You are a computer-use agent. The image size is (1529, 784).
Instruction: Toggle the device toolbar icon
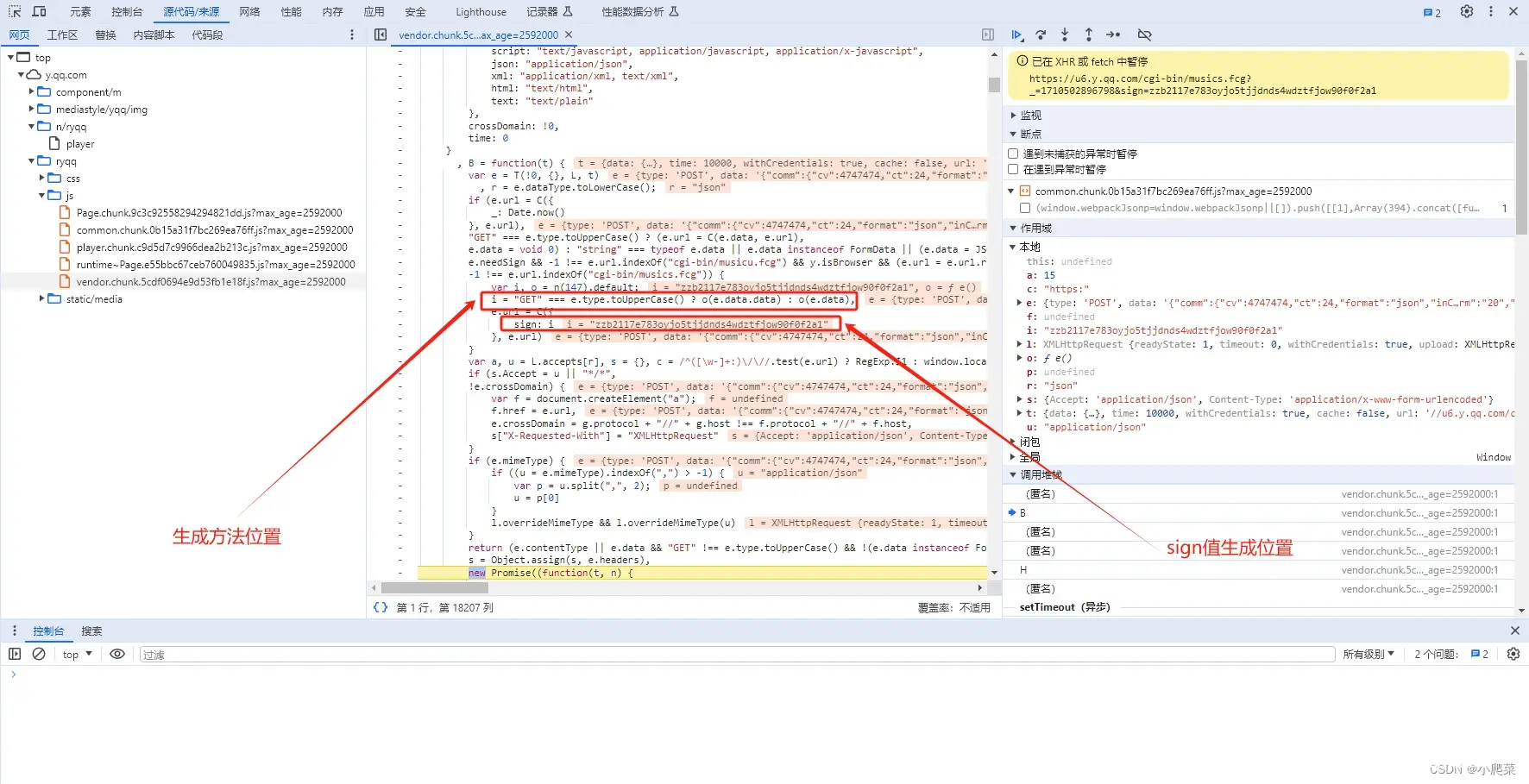coord(39,11)
